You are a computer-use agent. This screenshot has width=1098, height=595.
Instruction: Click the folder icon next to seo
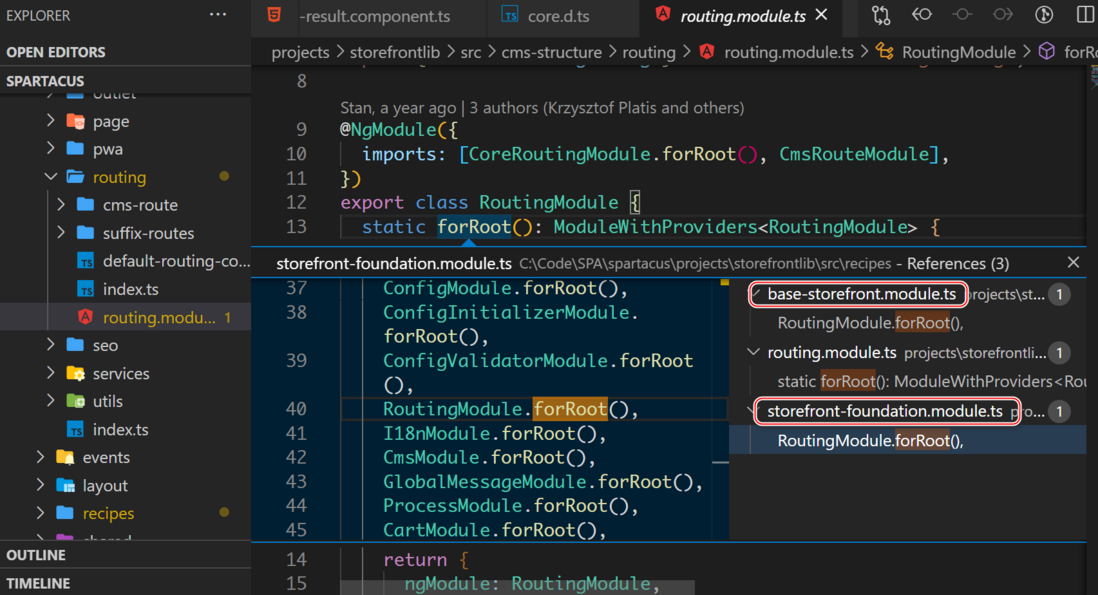76,345
